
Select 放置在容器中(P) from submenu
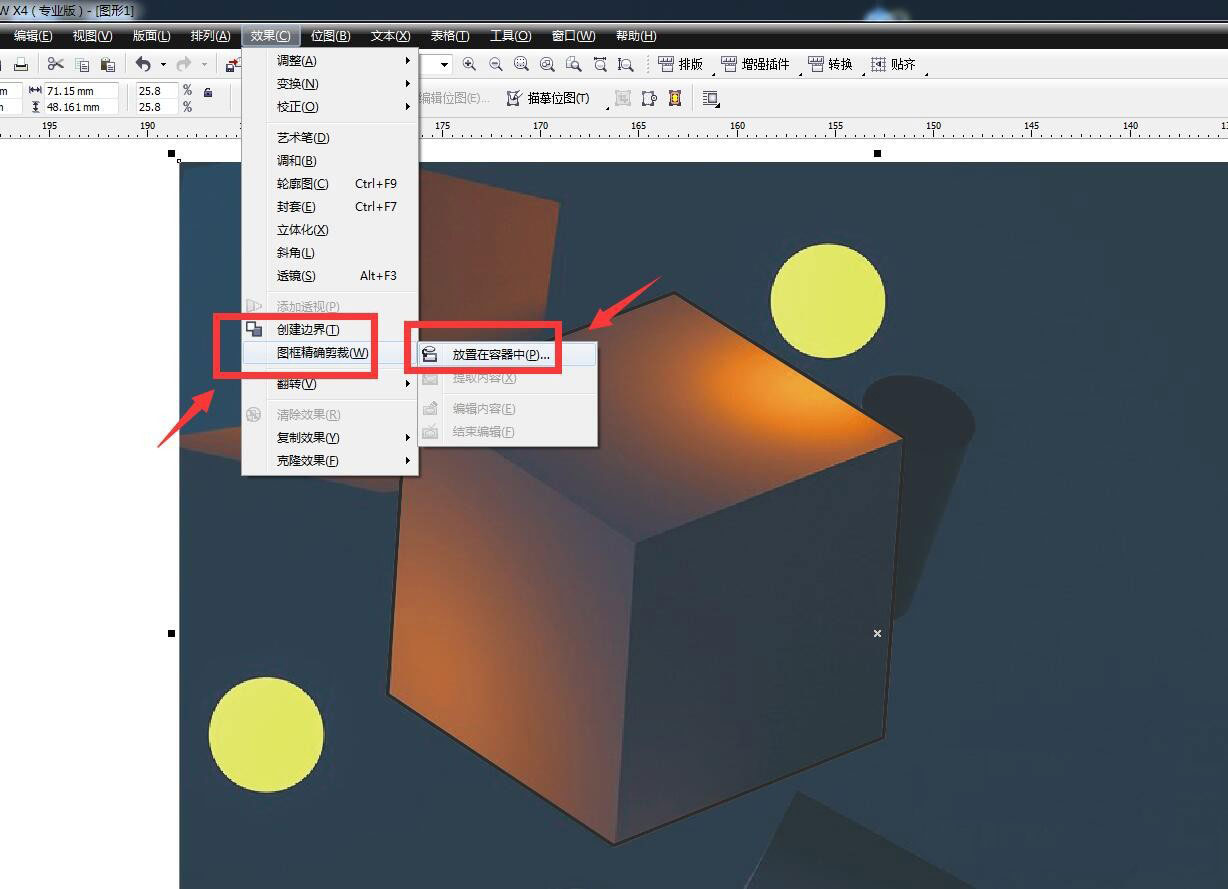click(x=500, y=355)
